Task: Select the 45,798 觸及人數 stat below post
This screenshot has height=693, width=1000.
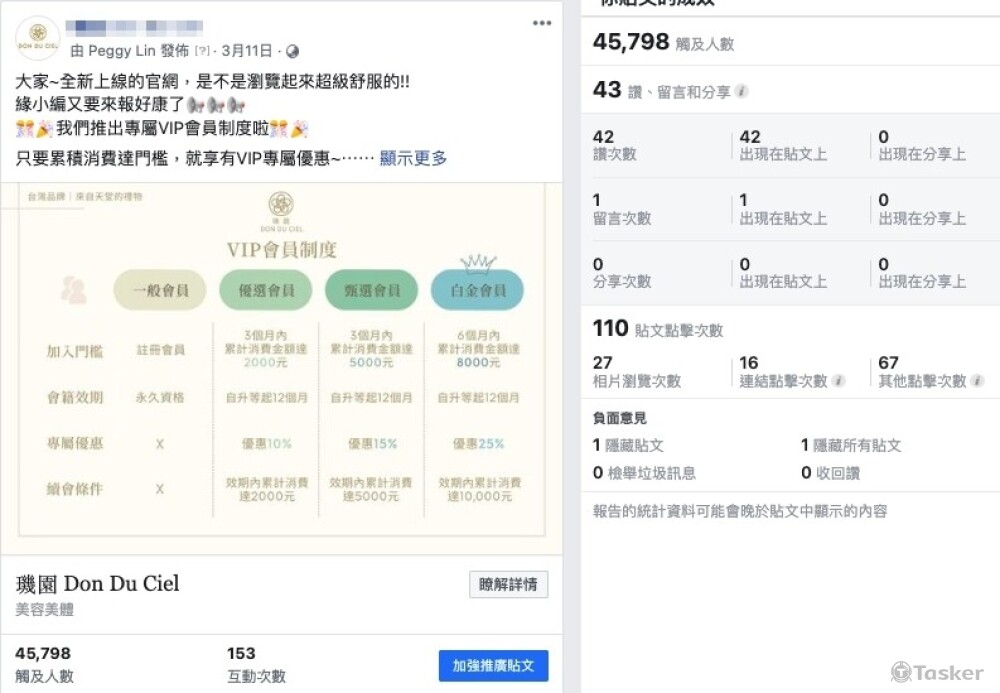Action: point(44,664)
